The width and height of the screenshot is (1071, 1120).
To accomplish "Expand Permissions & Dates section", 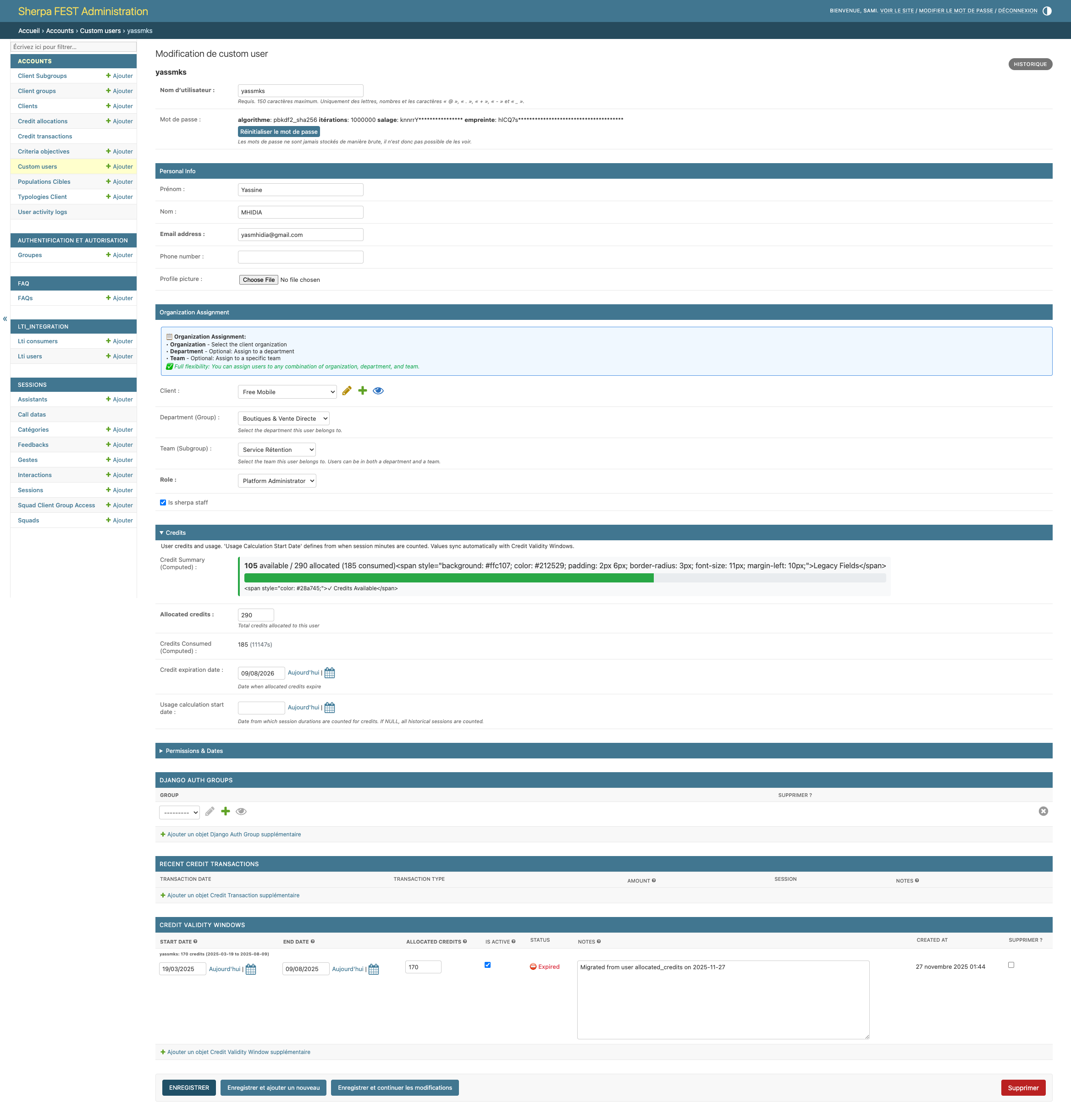I will tap(194, 751).
